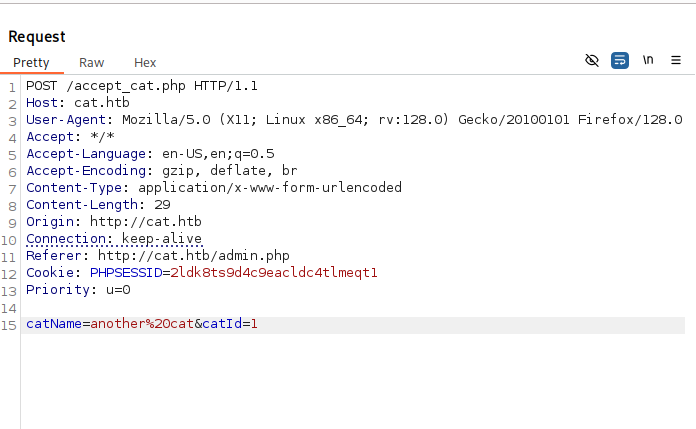Click the Origin header URL
This screenshot has width=696, height=429.
(x=146, y=222)
